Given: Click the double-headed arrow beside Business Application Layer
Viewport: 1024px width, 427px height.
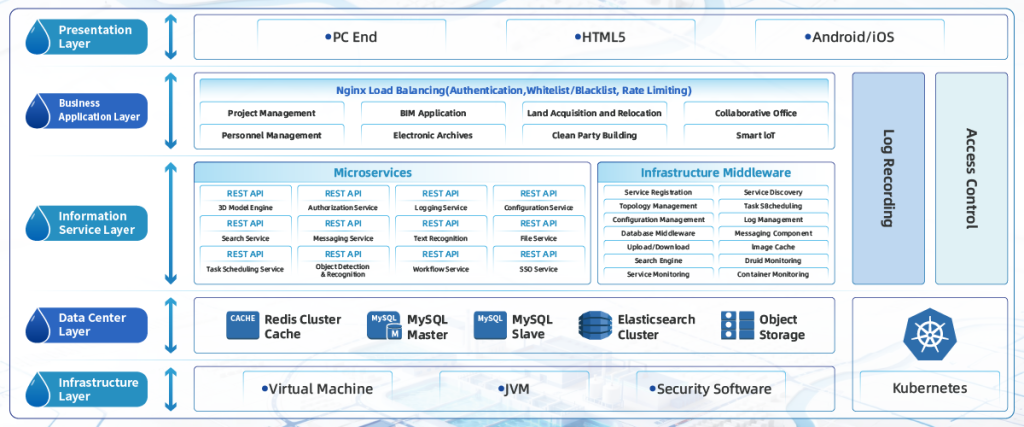Looking at the screenshot, I should pyautogui.click(x=171, y=109).
